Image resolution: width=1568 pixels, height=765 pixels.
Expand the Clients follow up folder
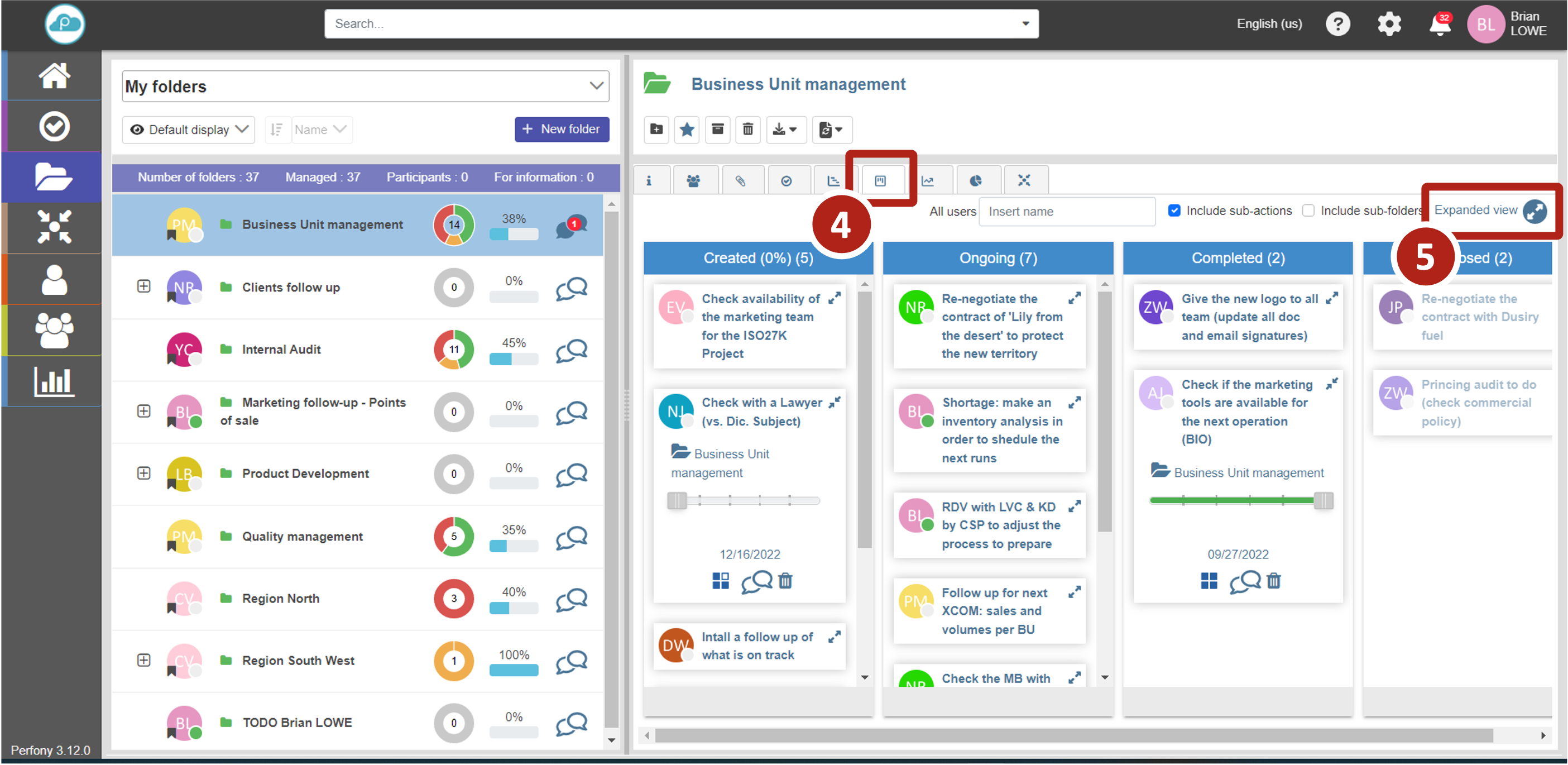point(143,286)
